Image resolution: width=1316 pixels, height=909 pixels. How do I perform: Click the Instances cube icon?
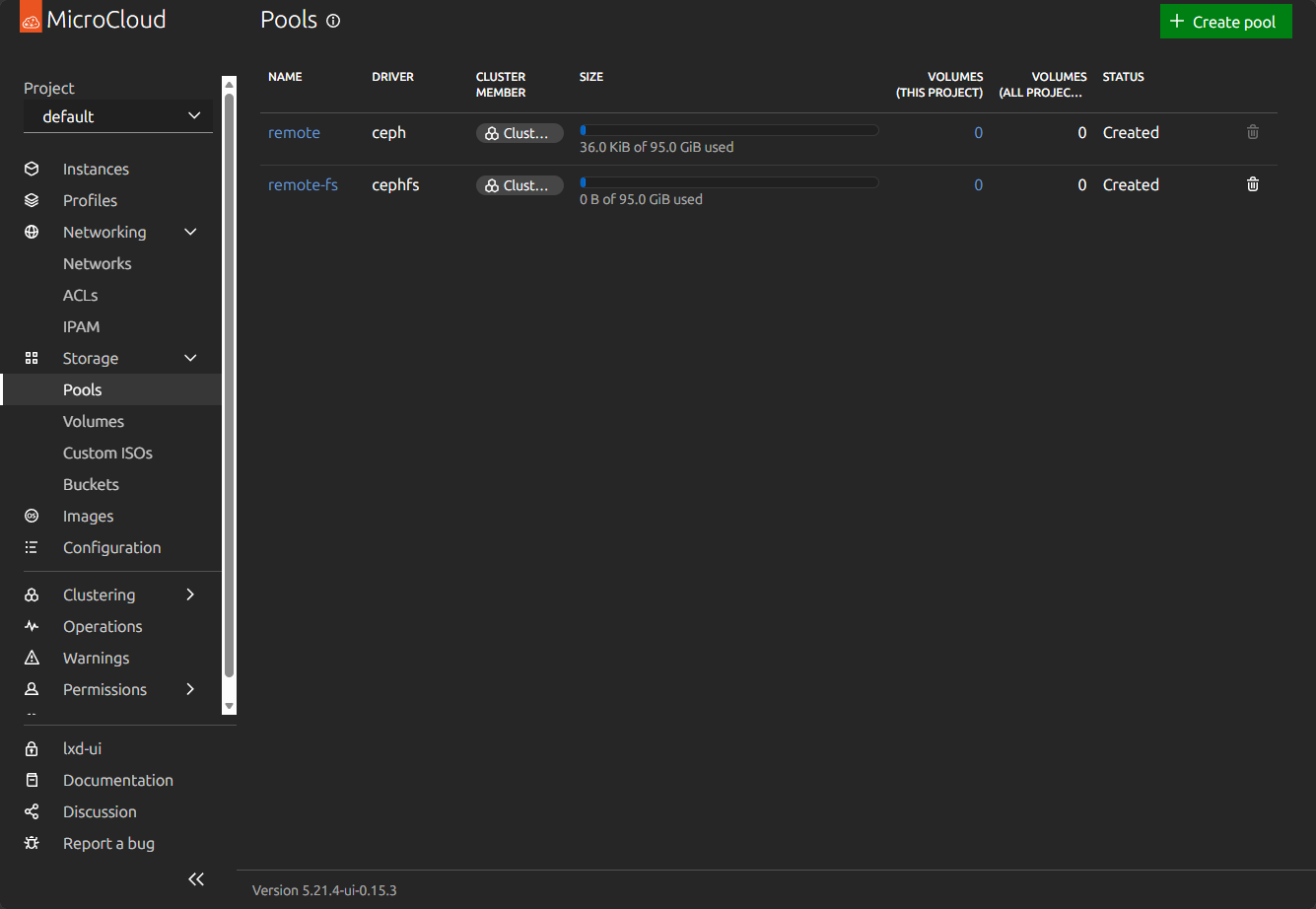(32, 169)
